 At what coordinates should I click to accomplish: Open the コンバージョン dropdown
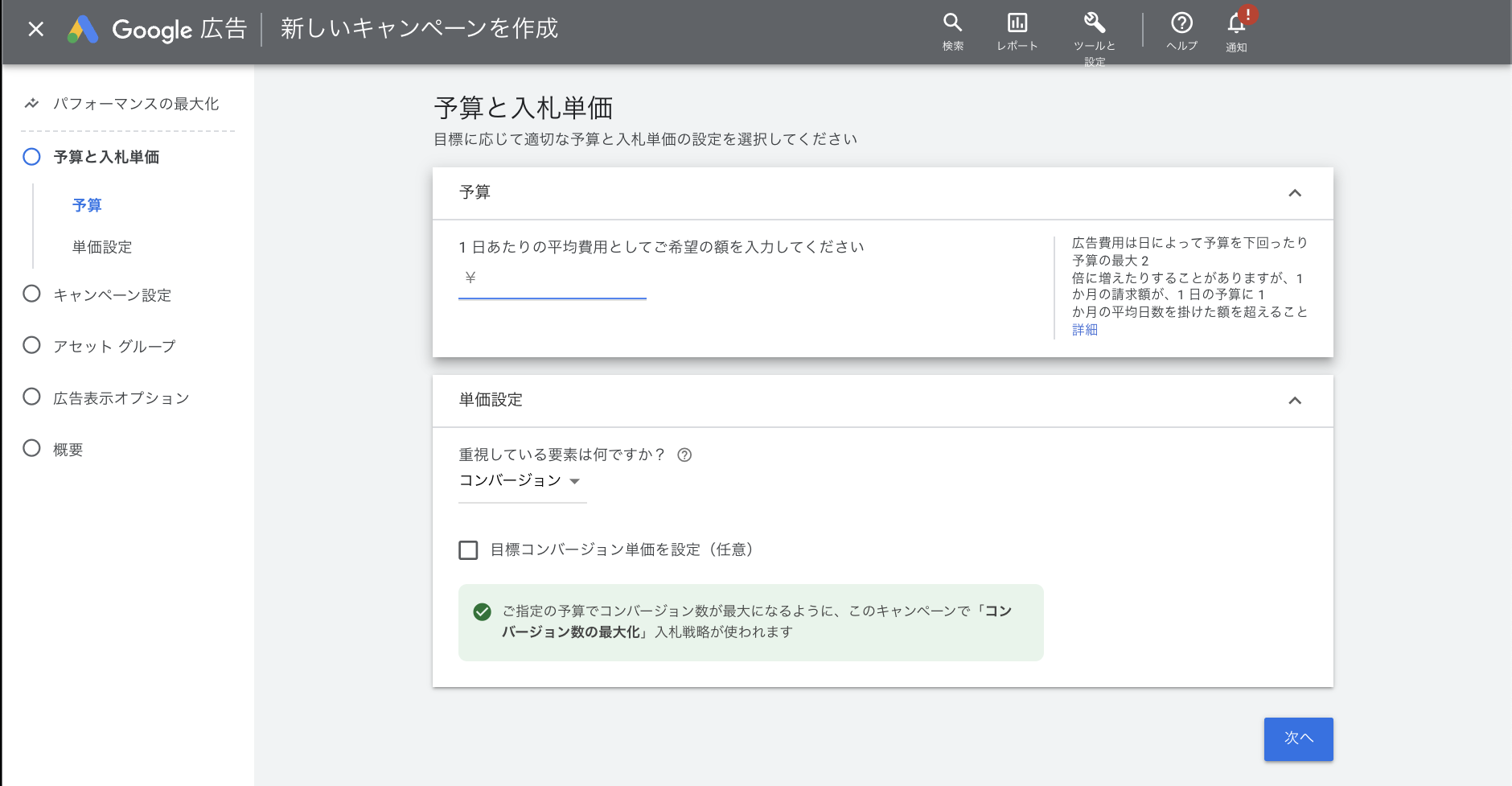pos(518,480)
